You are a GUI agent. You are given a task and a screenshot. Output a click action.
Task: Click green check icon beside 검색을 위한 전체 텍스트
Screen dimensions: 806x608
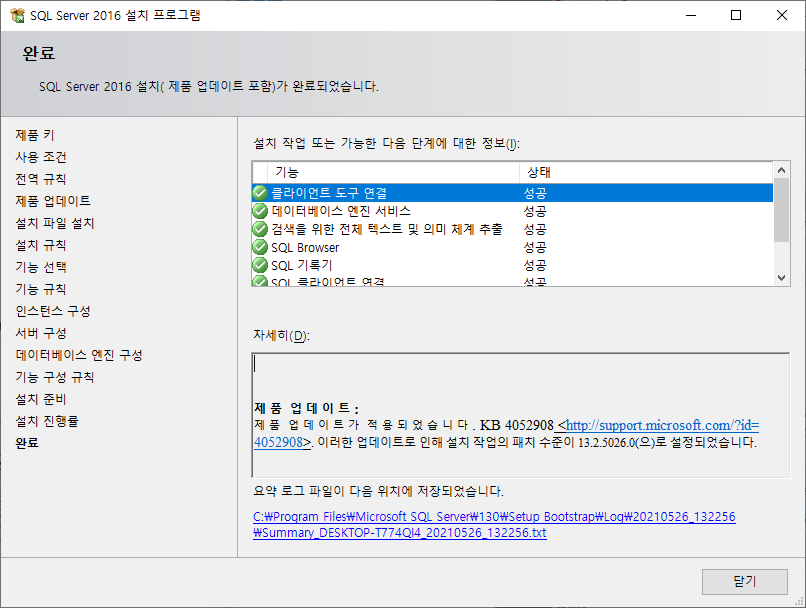(260, 229)
